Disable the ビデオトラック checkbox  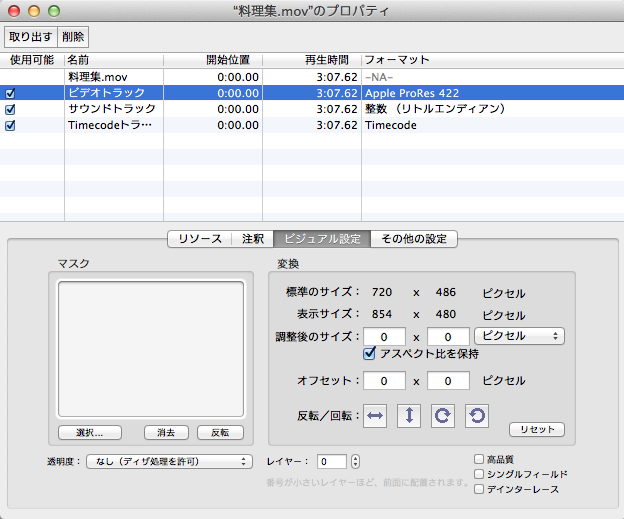coord(10,94)
